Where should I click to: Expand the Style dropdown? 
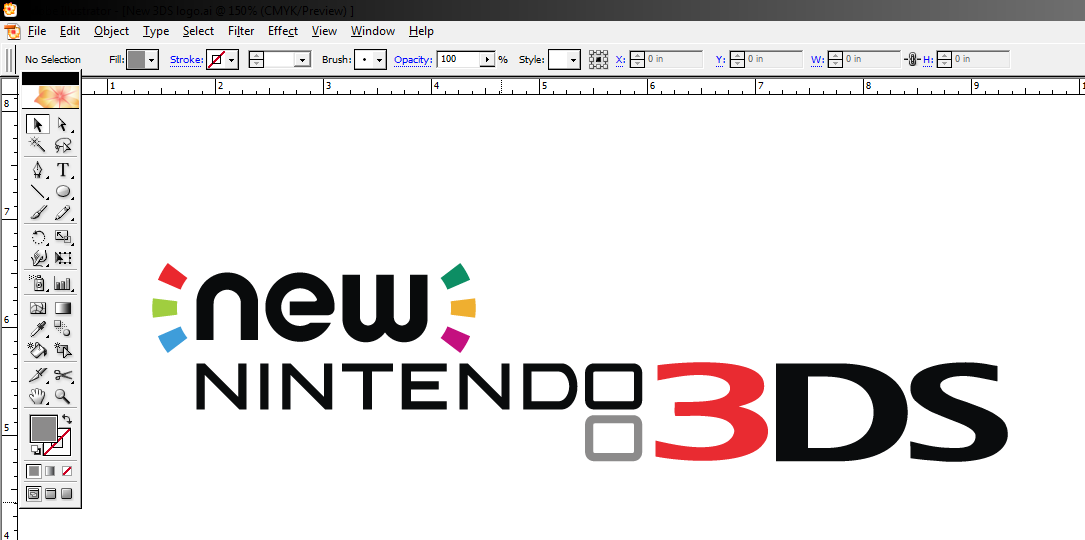[x=574, y=60]
